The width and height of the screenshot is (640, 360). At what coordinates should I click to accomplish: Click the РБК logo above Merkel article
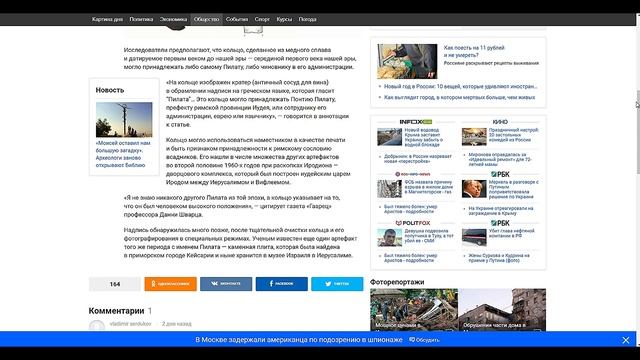click(500, 174)
